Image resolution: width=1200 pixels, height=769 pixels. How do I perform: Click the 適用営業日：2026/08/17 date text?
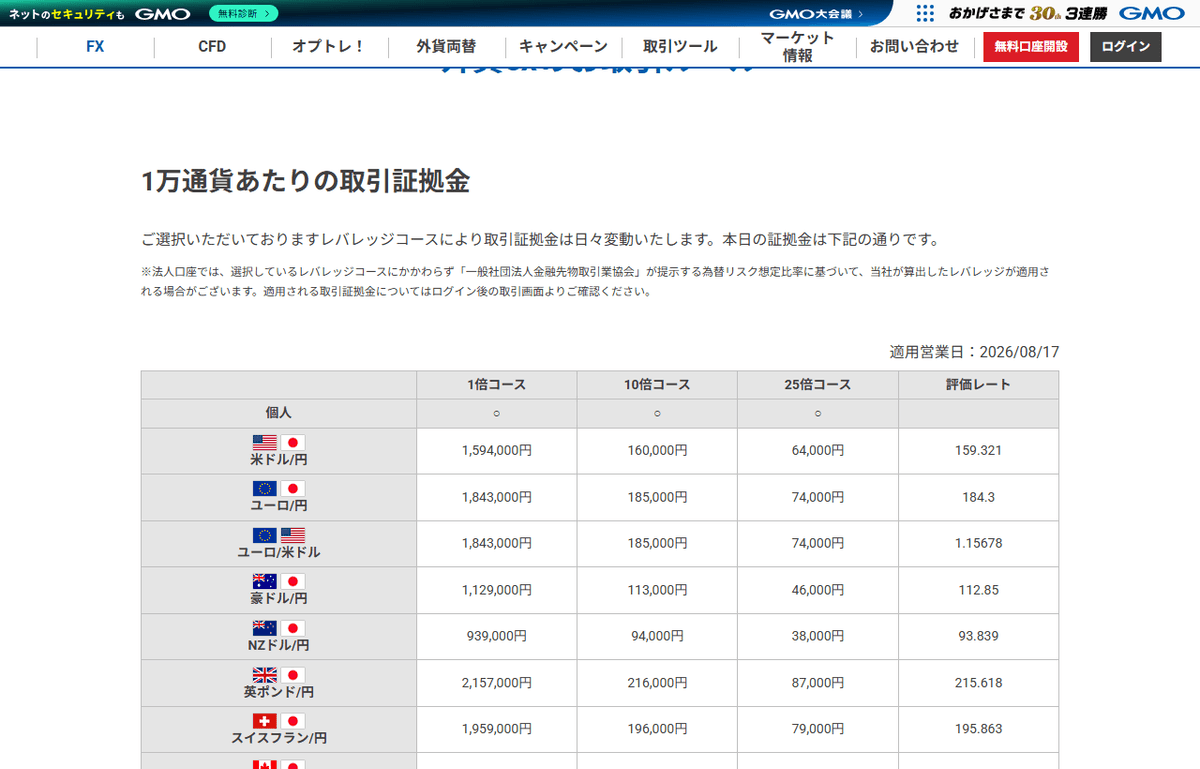click(974, 352)
